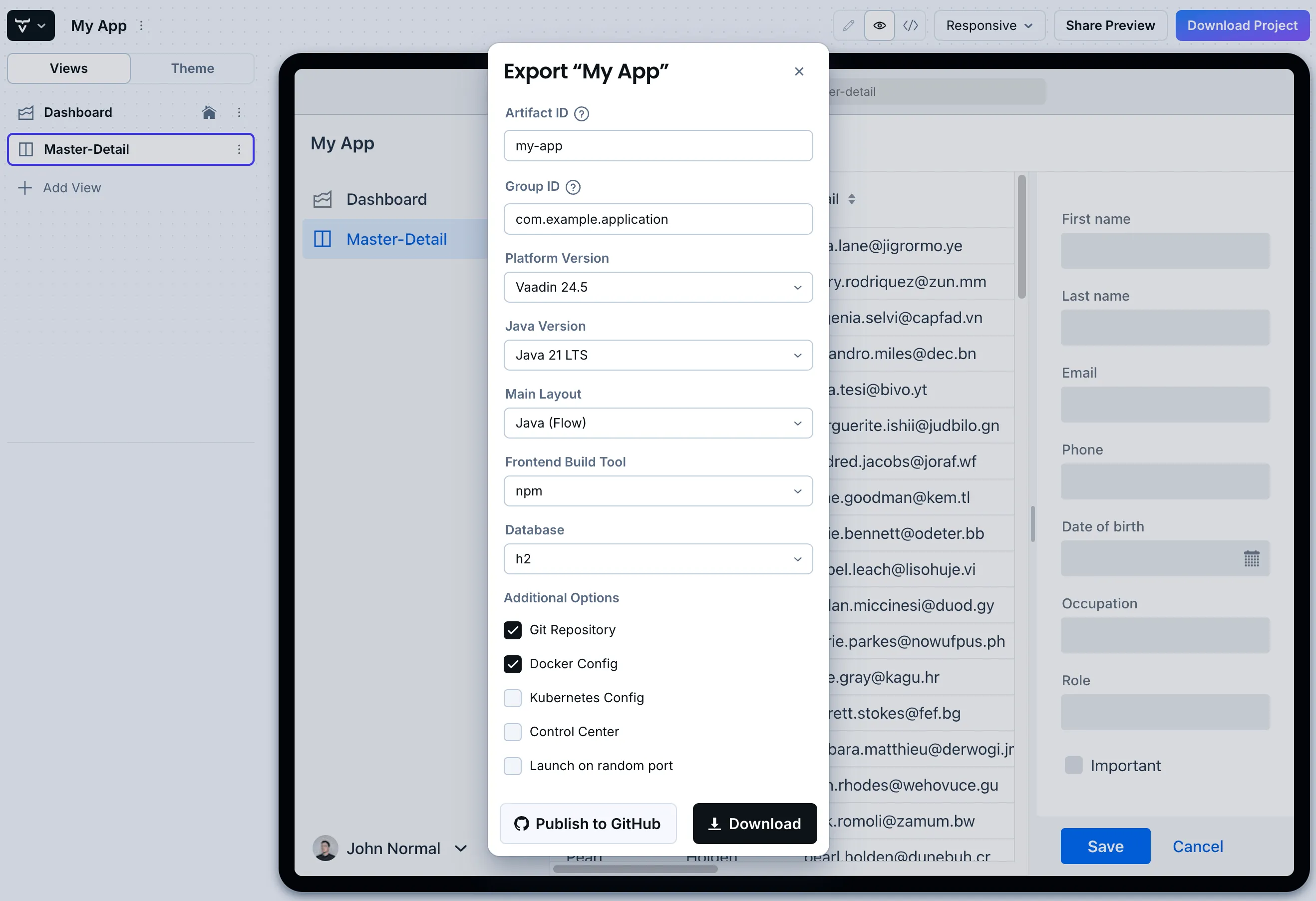
Task: Click the home icon next to Dashboard
Action: [209, 112]
